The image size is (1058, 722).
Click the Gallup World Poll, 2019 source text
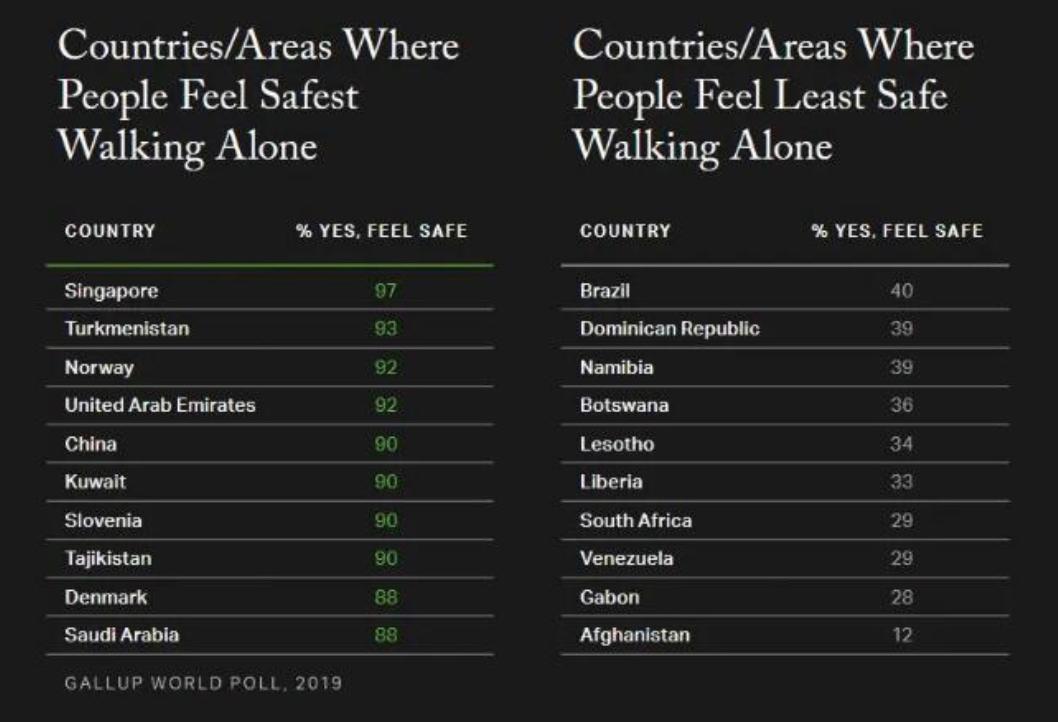coord(203,683)
